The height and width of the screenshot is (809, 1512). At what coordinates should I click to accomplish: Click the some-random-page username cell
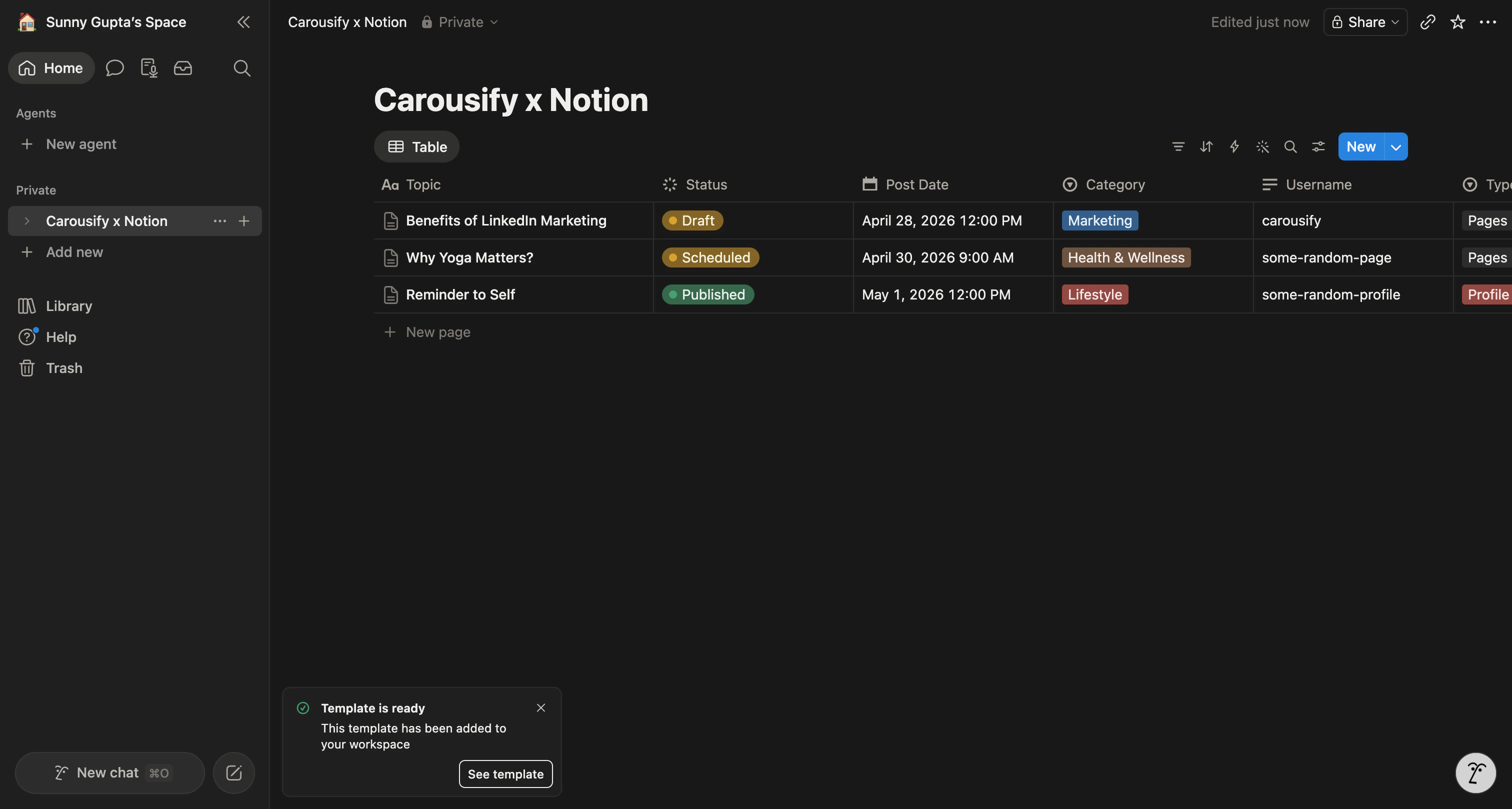1353,257
